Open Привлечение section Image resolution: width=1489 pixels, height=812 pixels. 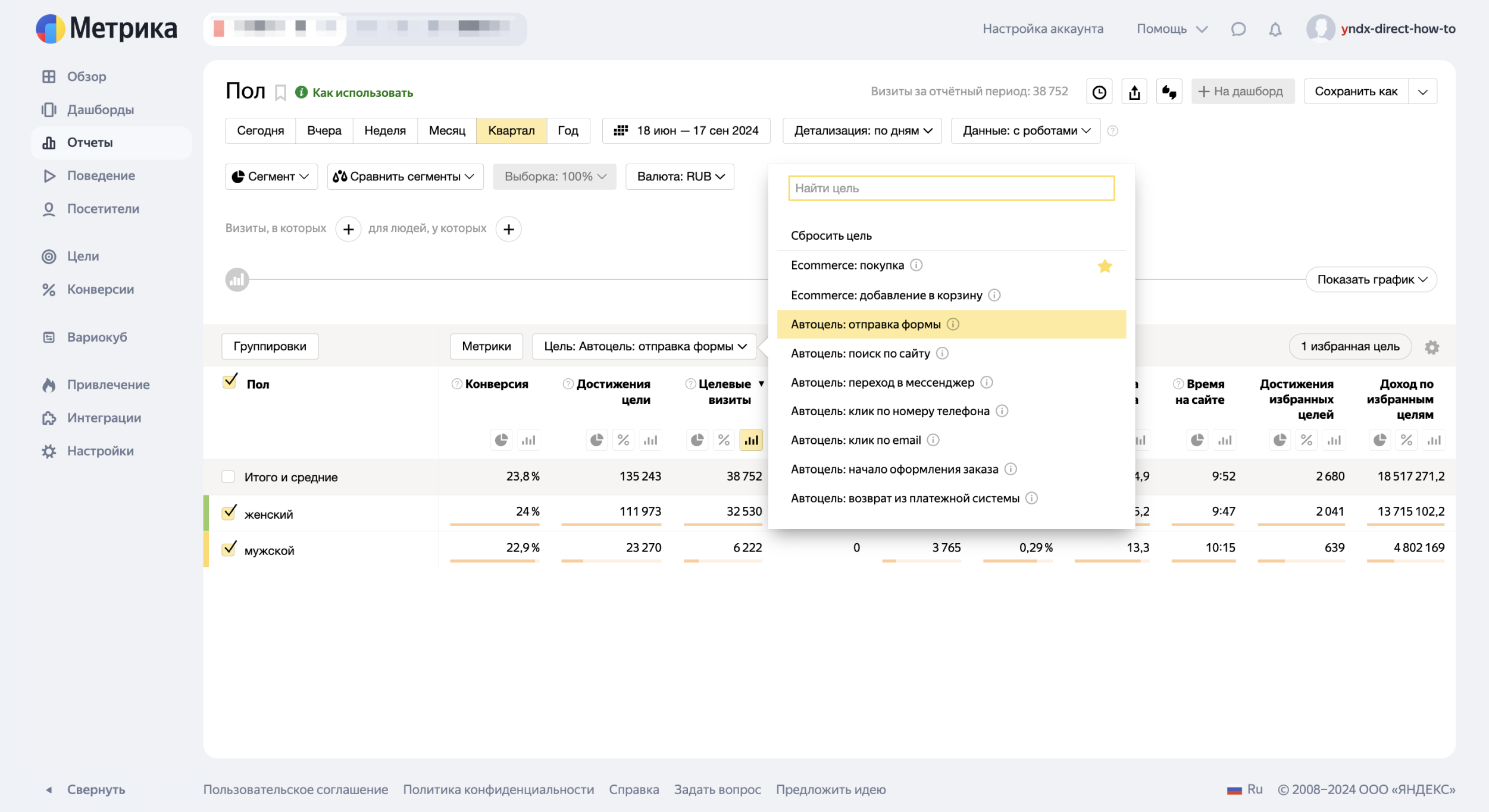coord(96,385)
